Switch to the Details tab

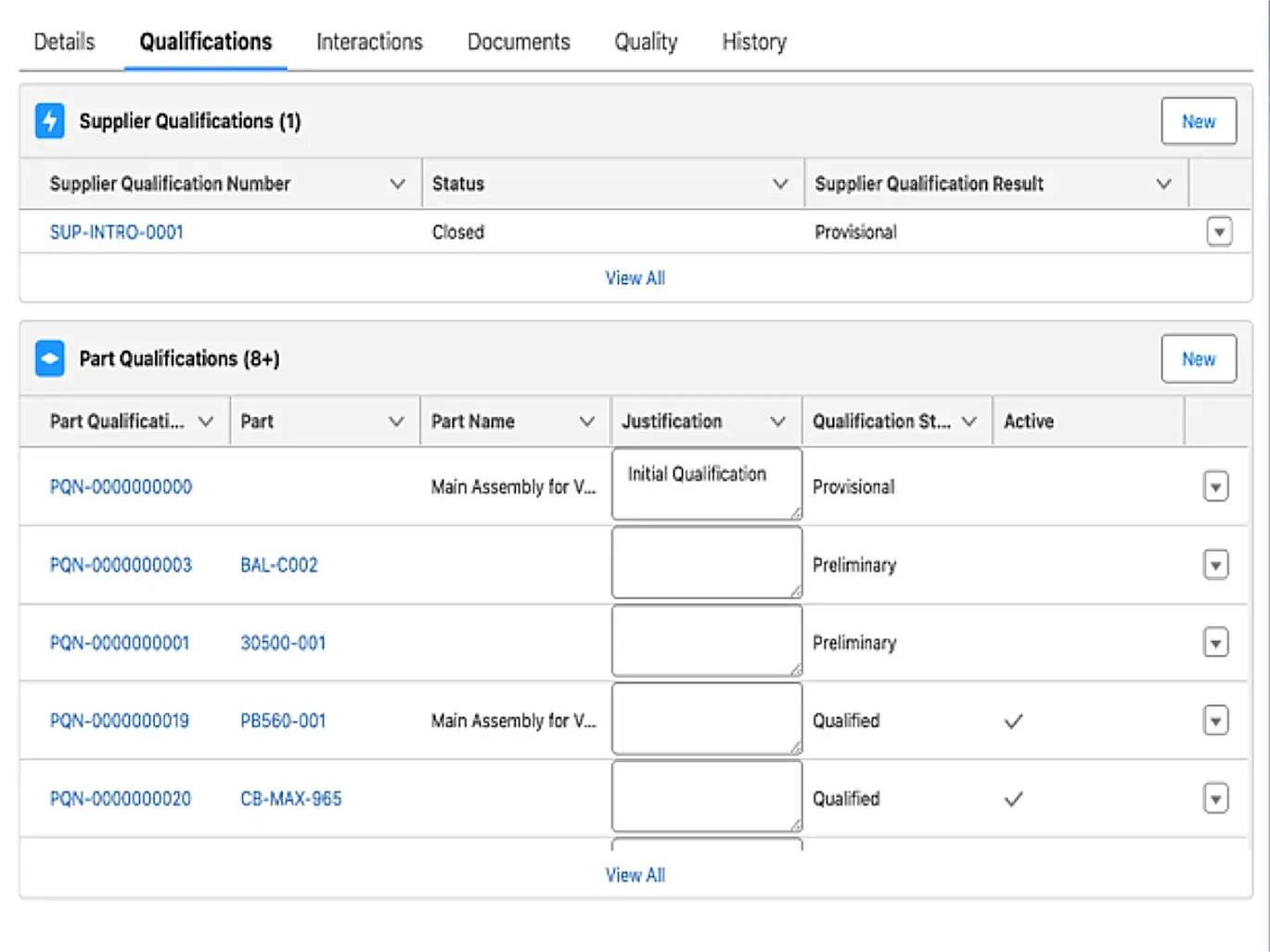coord(64,42)
